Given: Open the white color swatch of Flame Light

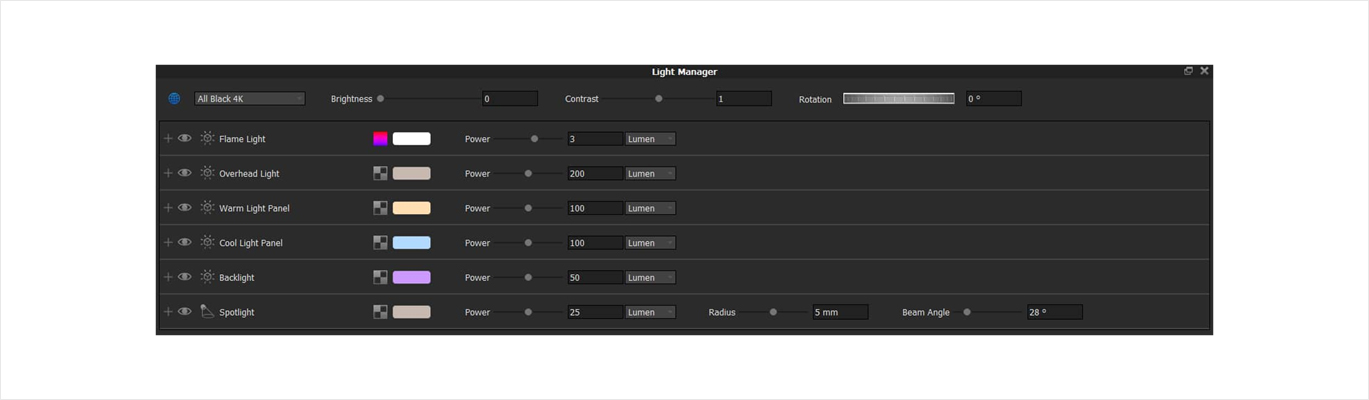Looking at the screenshot, I should 411,139.
